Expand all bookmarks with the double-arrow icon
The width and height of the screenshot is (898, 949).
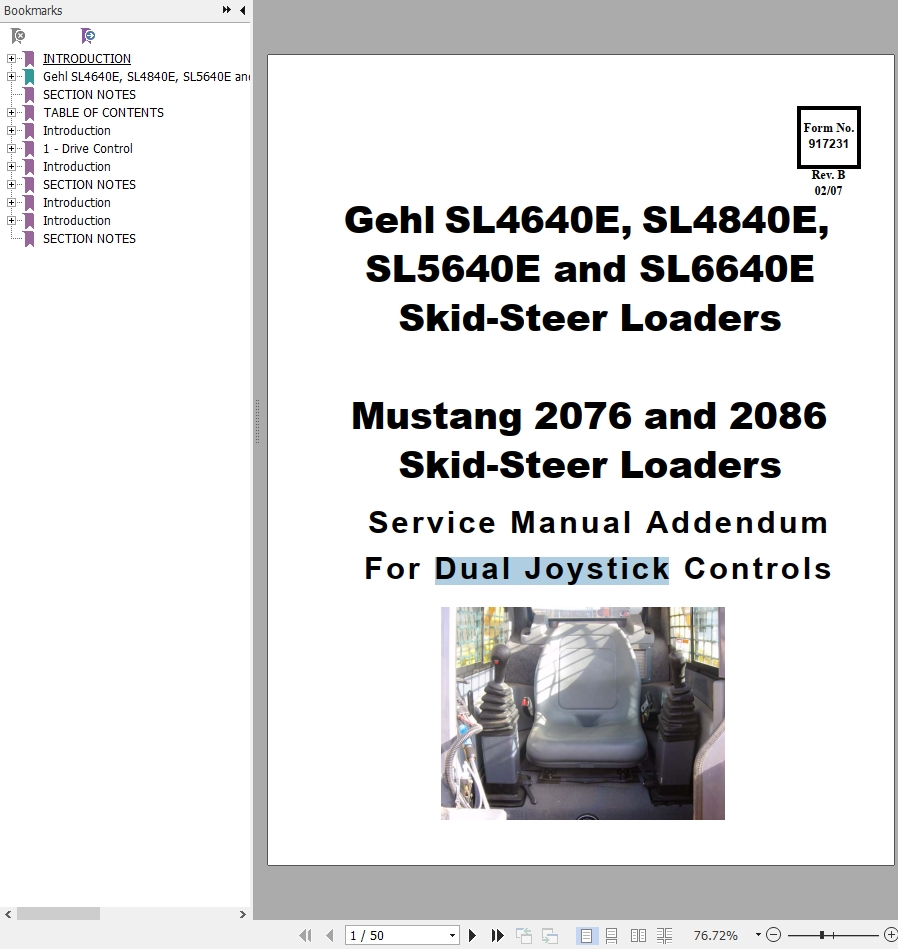[226, 10]
